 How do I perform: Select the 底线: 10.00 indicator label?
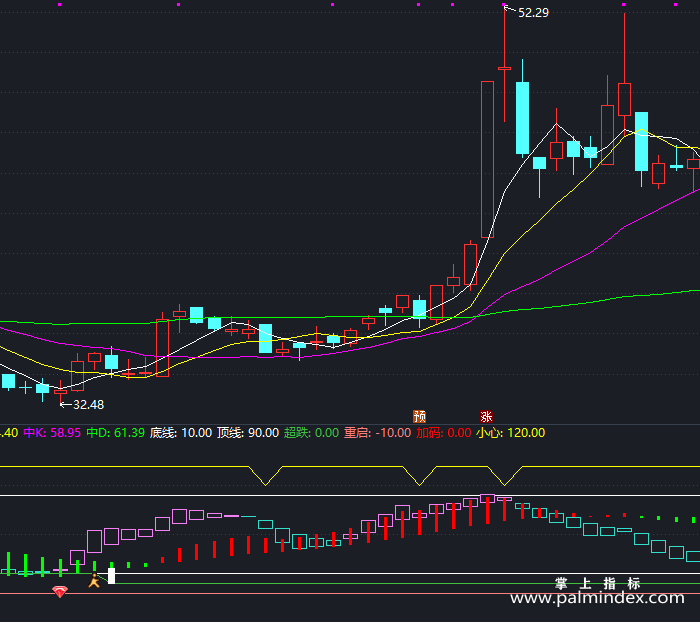point(181,433)
